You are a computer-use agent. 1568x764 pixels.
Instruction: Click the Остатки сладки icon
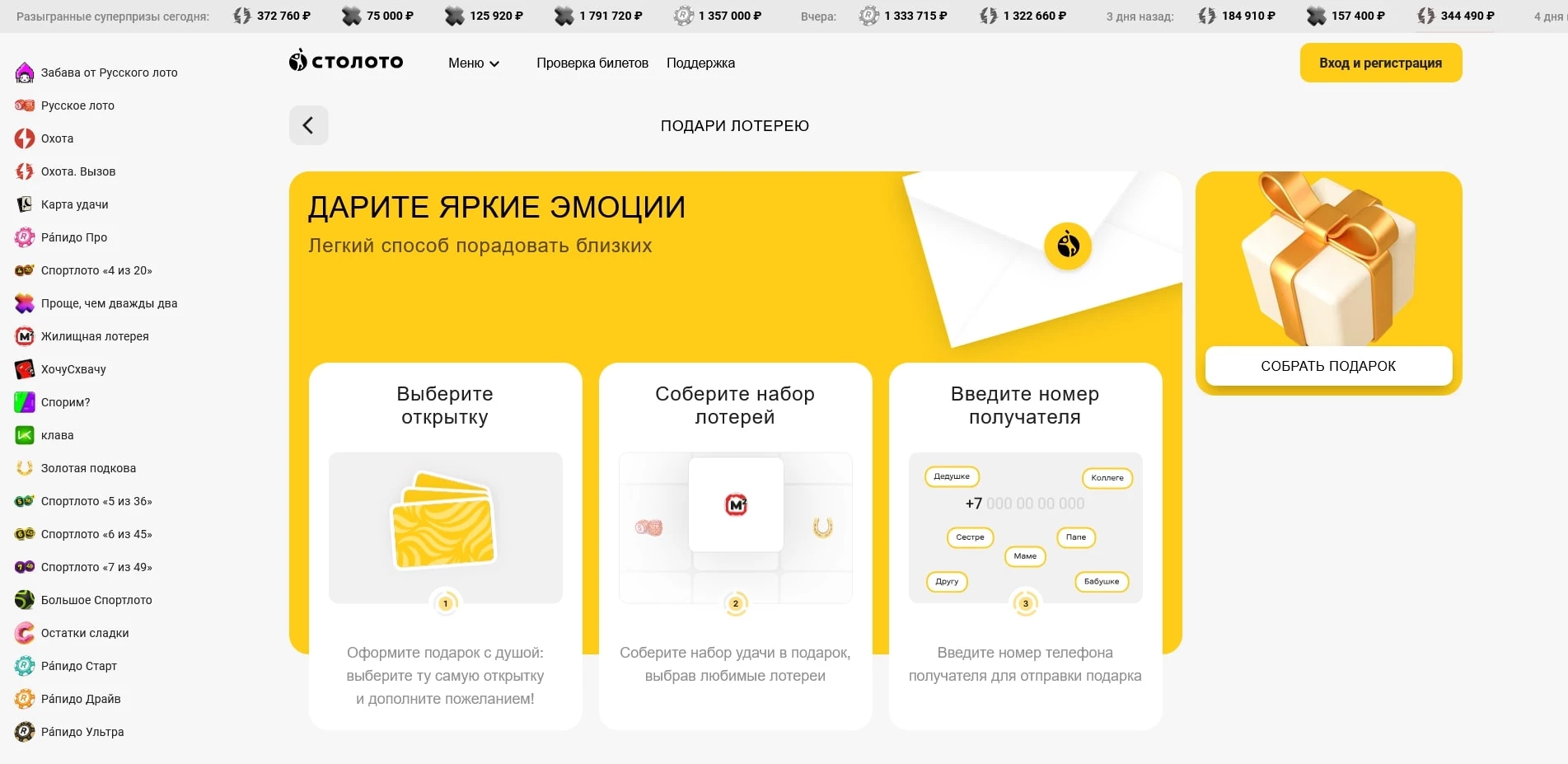point(25,633)
